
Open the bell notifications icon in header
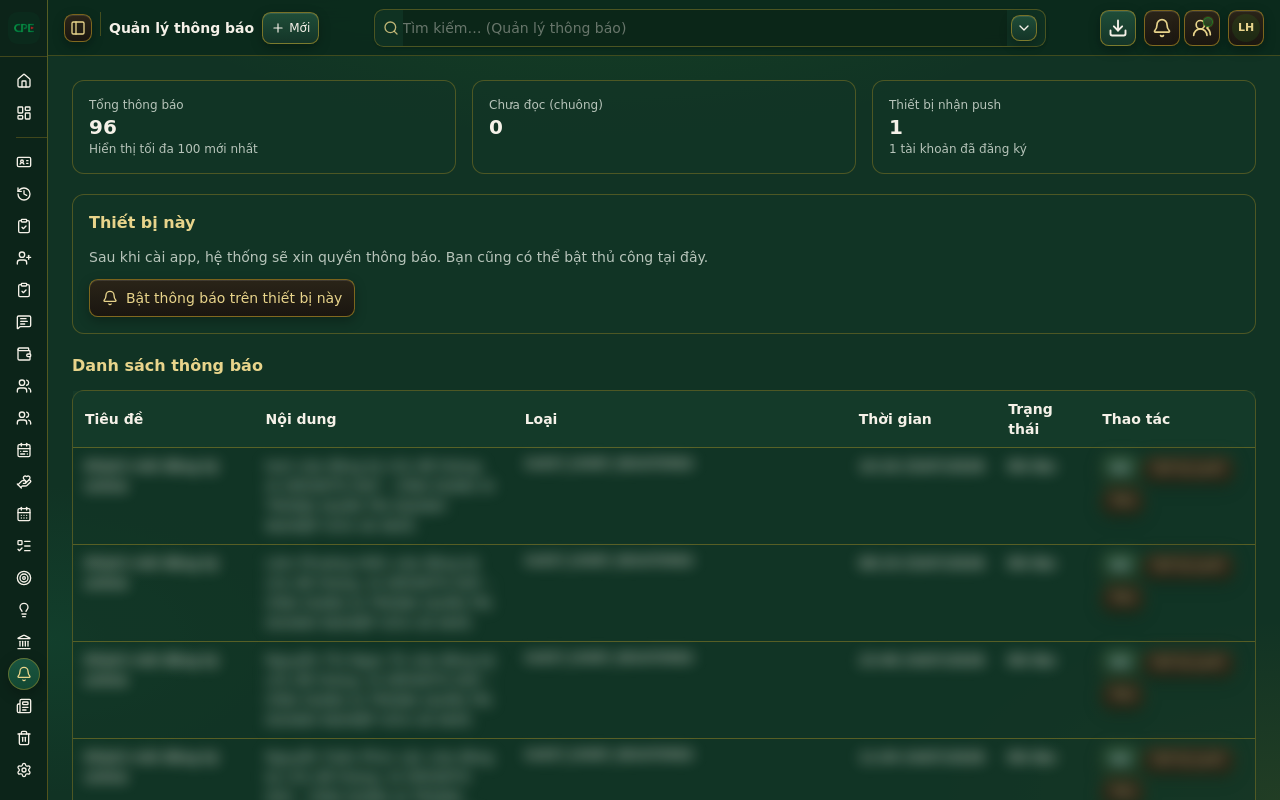click(x=1162, y=28)
